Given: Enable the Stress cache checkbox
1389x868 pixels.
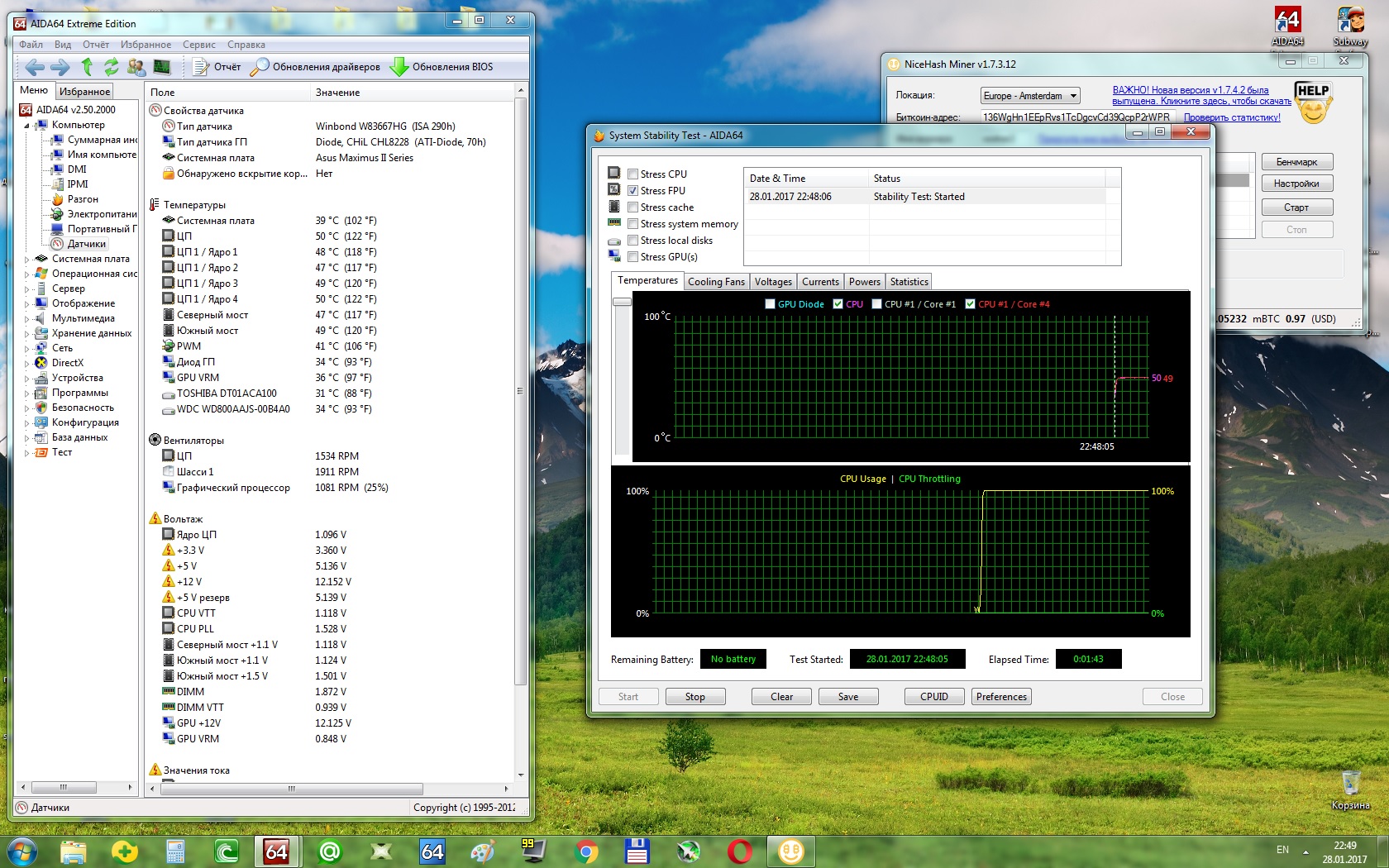Looking at the screenshot, I should pyautogui.click(x=632, y=207).
